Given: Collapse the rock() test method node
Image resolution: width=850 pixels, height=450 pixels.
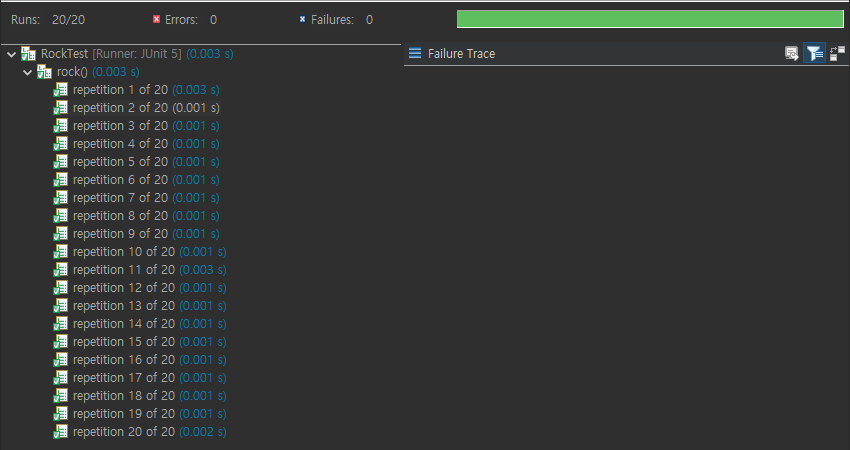Looking at the screenshot, I should coord(28,72).
